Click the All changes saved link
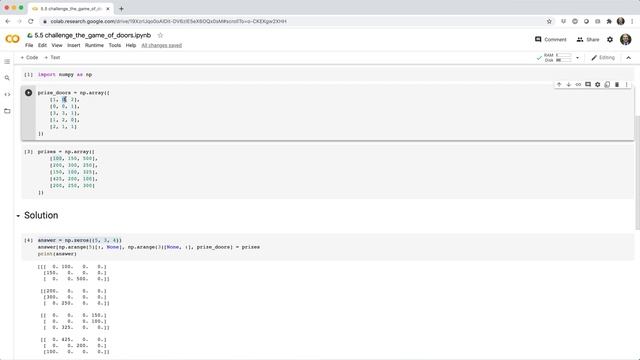The image size is (640, 360). coord(162,45)
